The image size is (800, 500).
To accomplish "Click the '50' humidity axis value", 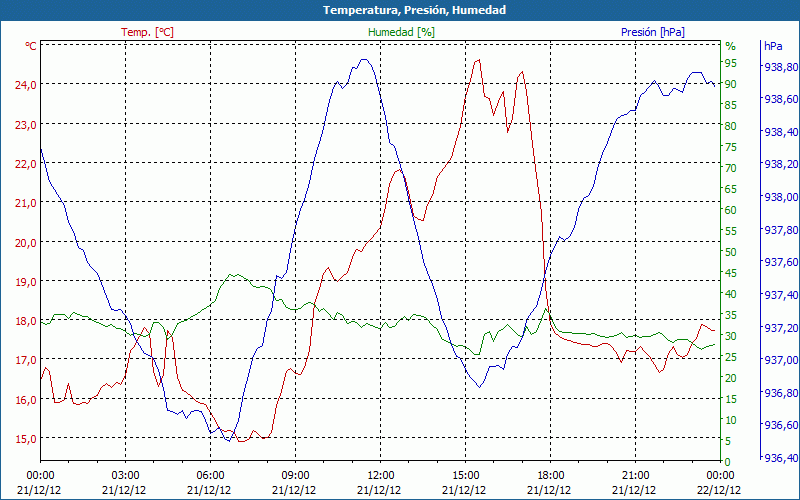I will point(731,252).
